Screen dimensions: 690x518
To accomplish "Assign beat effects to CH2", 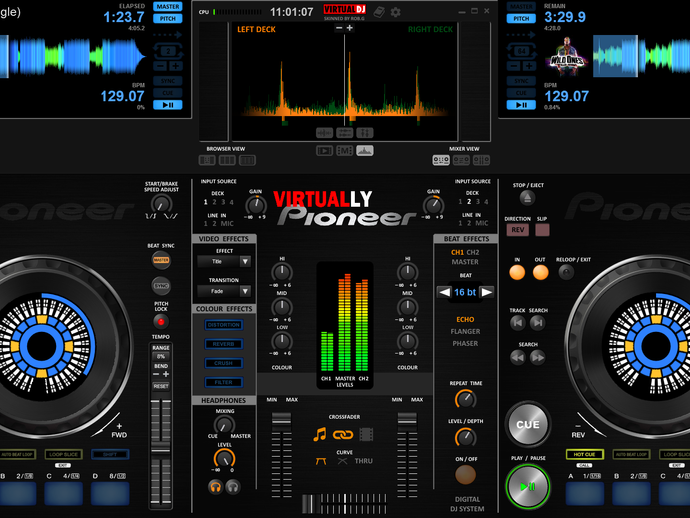I will click(x=473, y=252).
